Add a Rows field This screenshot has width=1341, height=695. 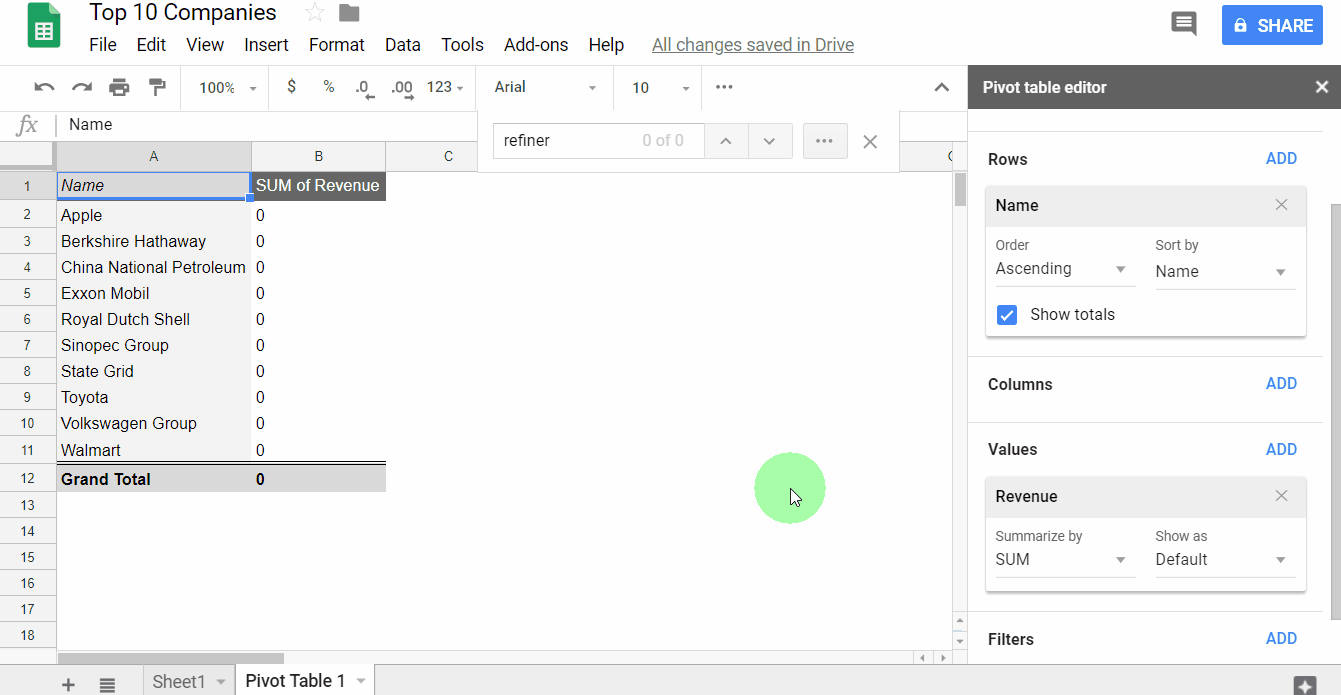(1281, 159)
